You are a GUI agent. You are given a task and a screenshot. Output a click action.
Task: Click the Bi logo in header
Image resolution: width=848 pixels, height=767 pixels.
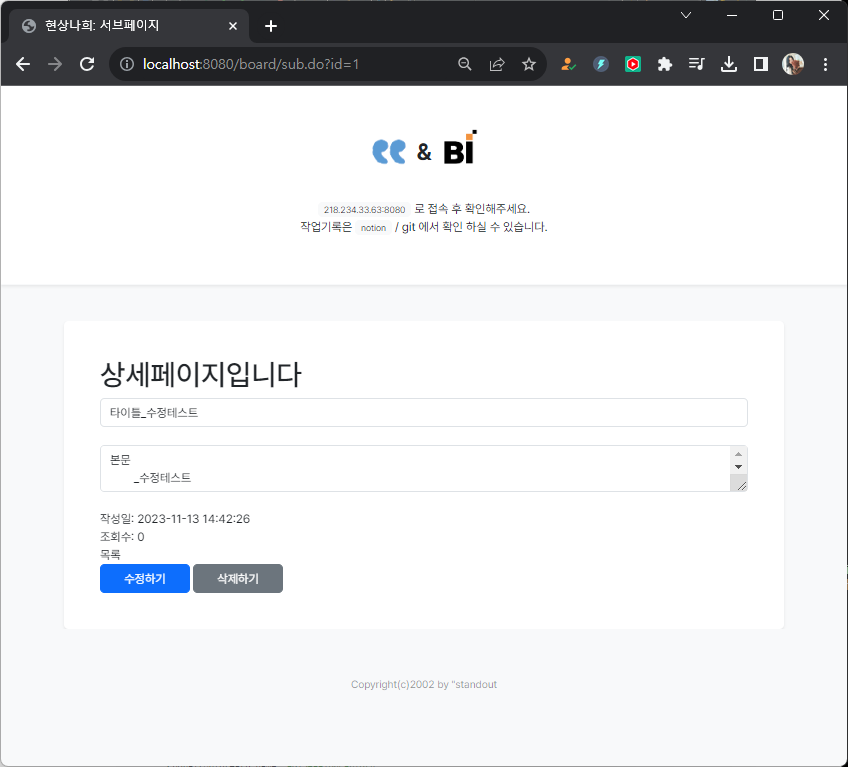click(x=460, y=147)
